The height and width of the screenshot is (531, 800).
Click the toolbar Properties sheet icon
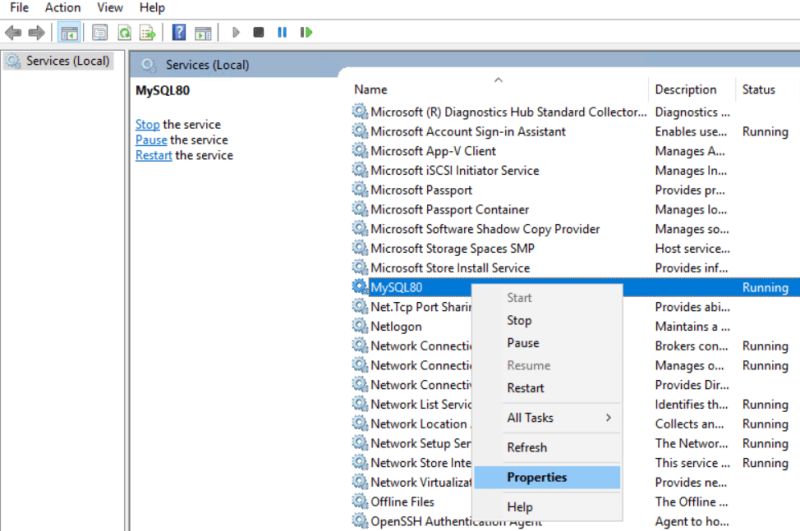point(100,33)
